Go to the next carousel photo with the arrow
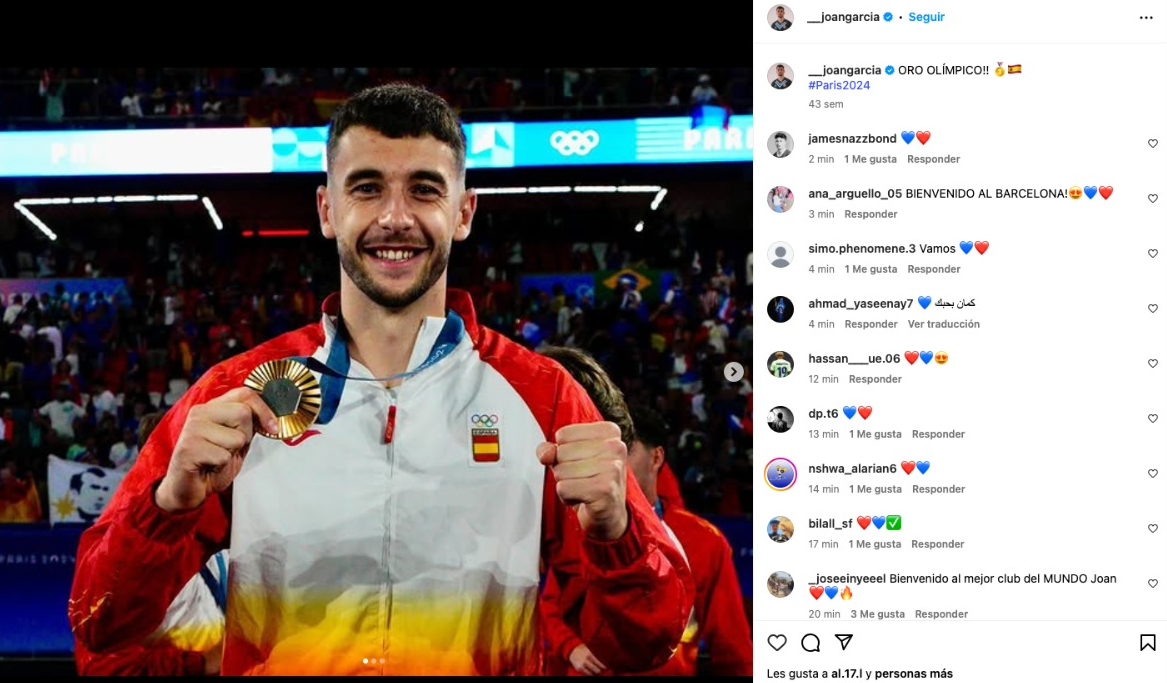The height and width of the screenshot is (683, 1167). tap(733, 372)
